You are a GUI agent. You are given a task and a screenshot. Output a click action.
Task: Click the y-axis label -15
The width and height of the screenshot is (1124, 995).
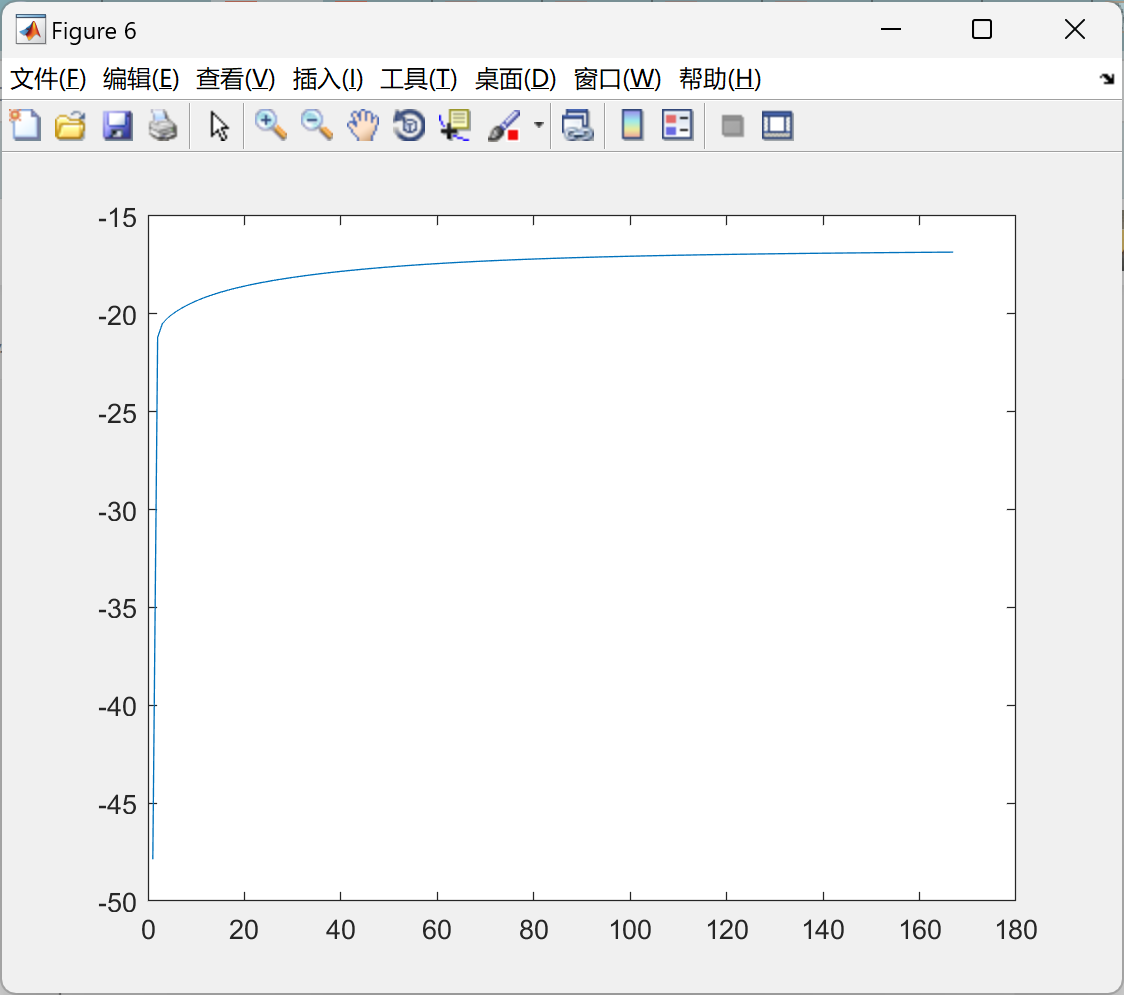(117, 217)
